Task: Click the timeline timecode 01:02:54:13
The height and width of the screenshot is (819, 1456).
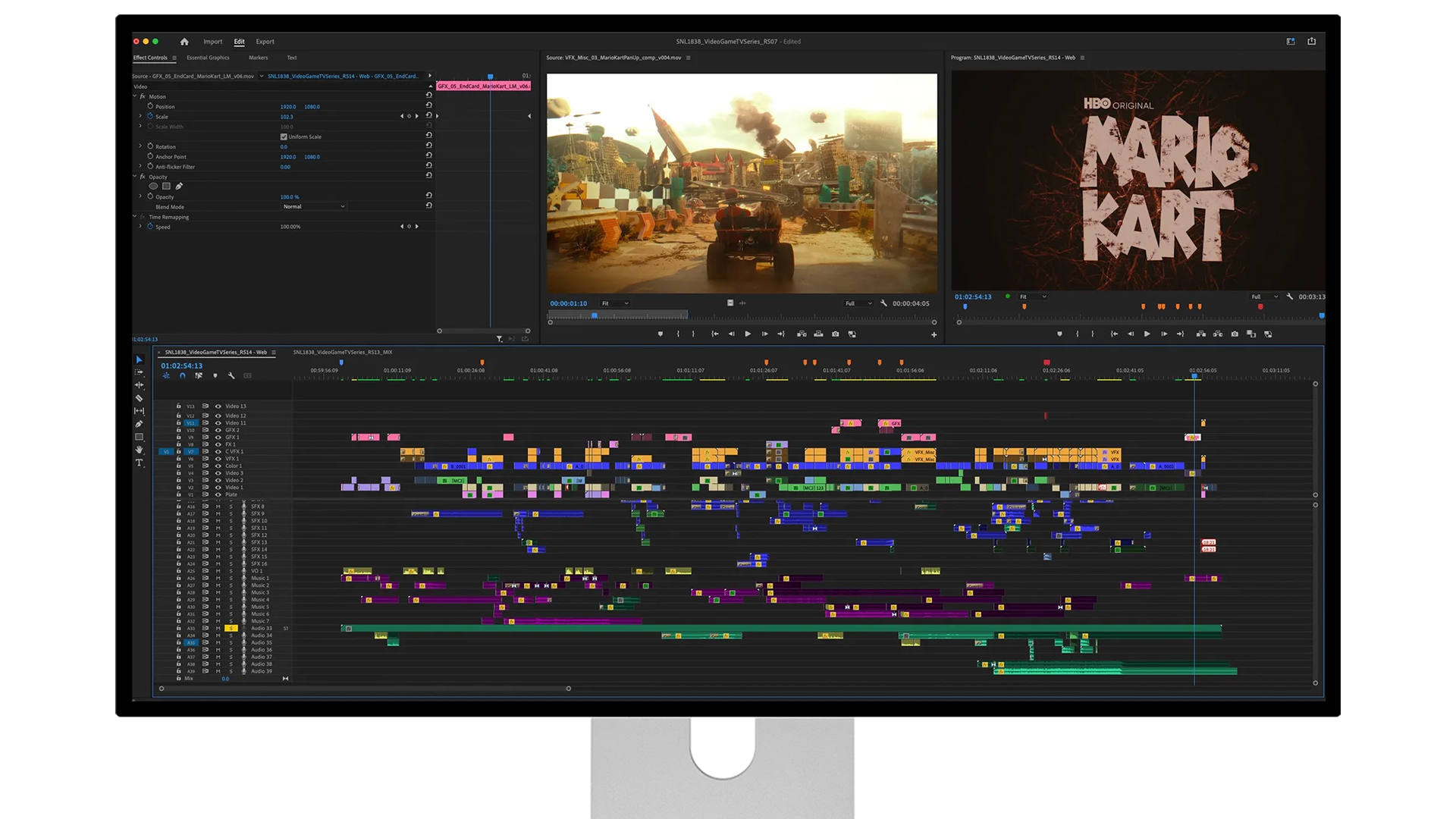Action: coord(182,366)
